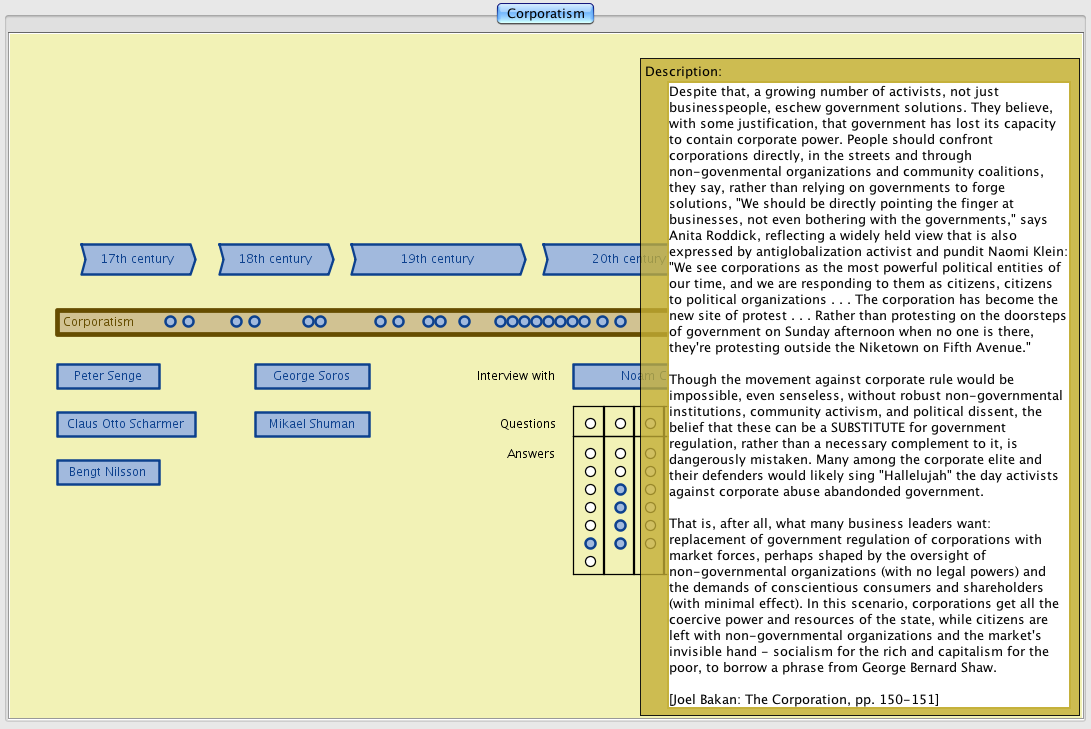Image resolution: width=1091 pixels, height=729 pixels.
Task: Open the 20th century period arrow
Action: coord(600,259)
